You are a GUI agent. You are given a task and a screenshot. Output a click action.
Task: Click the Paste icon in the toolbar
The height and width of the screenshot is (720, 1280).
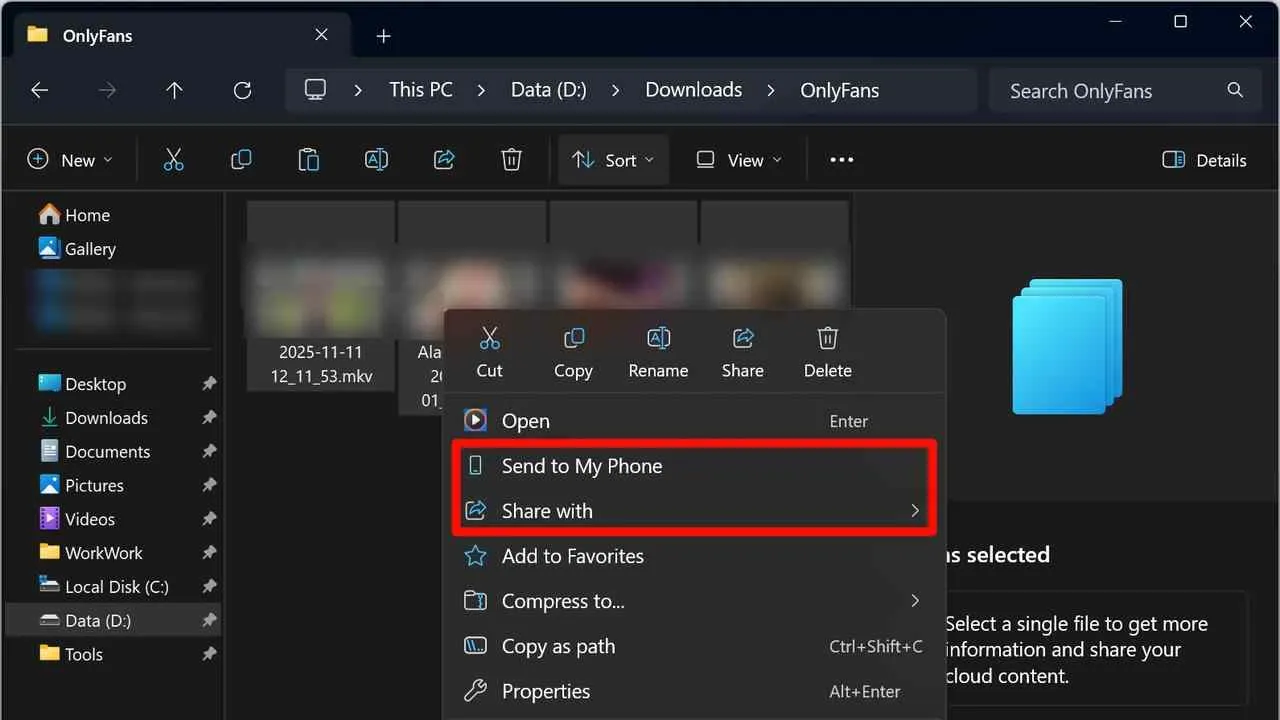point(308,159)
